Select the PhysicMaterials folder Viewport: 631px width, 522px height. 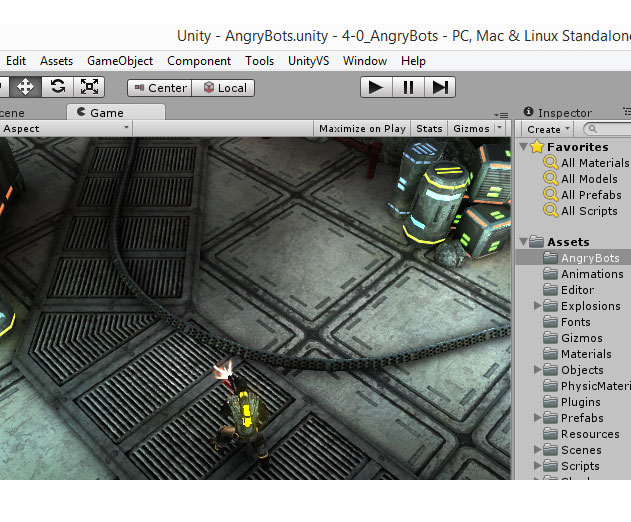tap(596, 386)
